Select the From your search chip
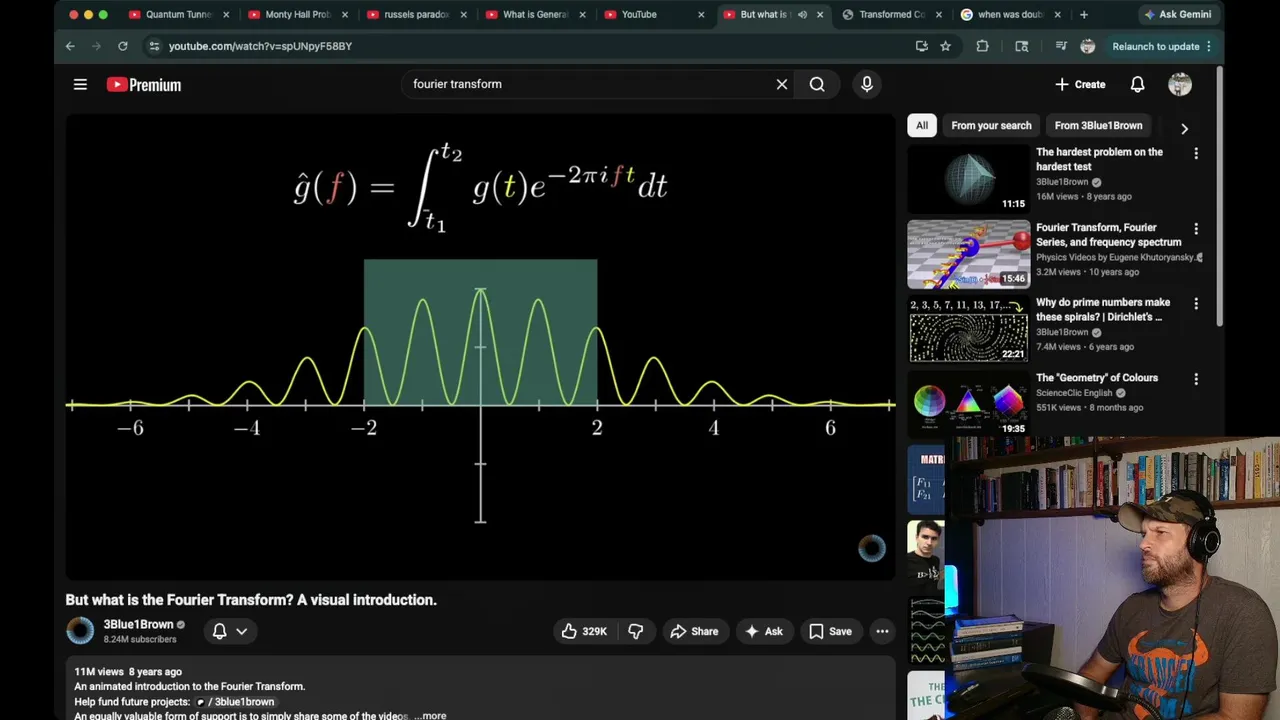Screen dimensions: 1280x720 991,126
